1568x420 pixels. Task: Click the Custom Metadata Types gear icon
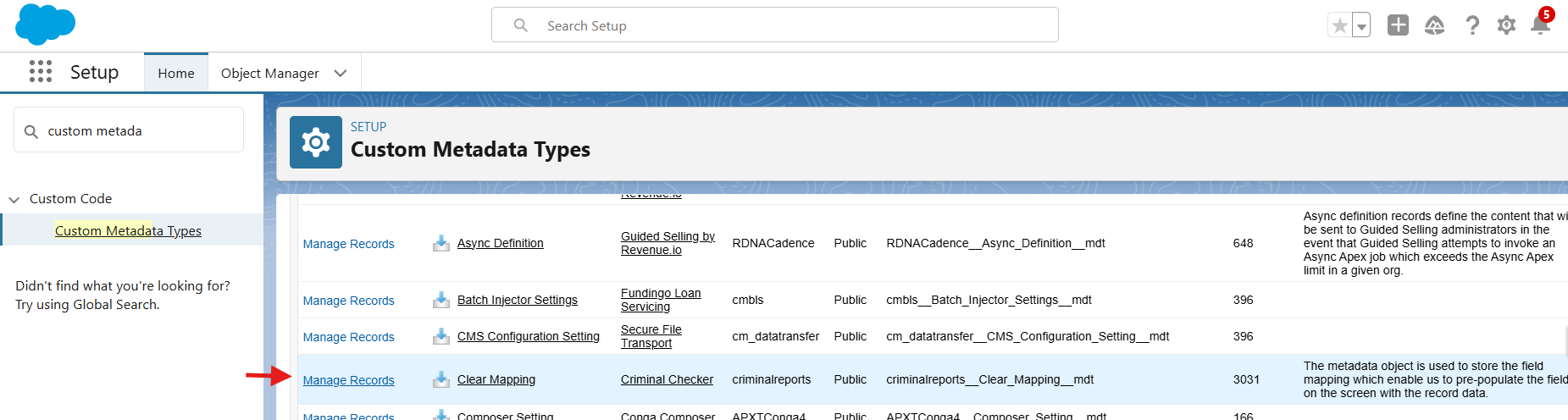pos(316,142)
